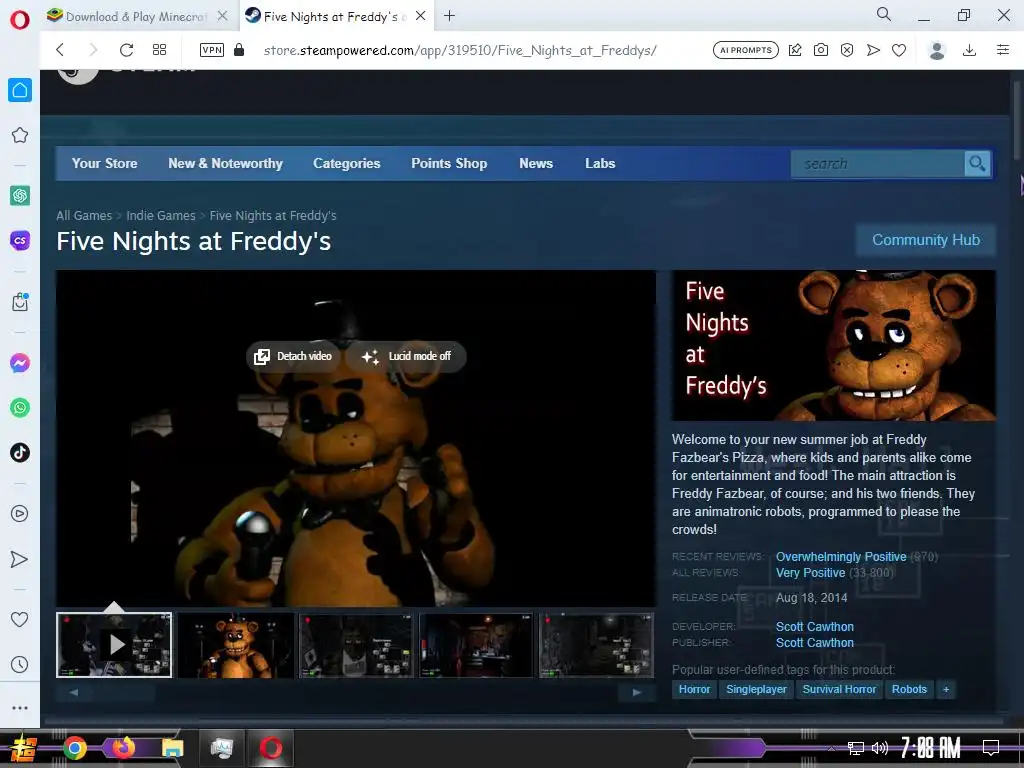Open Overwhelmingly Positive recent reviews link
The height and width of the screenshot is (768, 1024).
[x=841, y=557]
